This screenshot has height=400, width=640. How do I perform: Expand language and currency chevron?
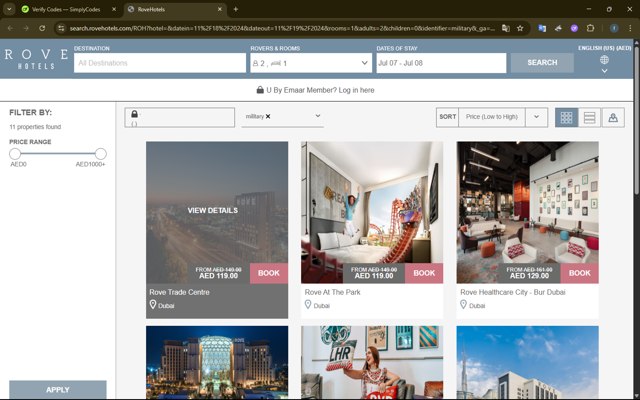coord(604,71)
